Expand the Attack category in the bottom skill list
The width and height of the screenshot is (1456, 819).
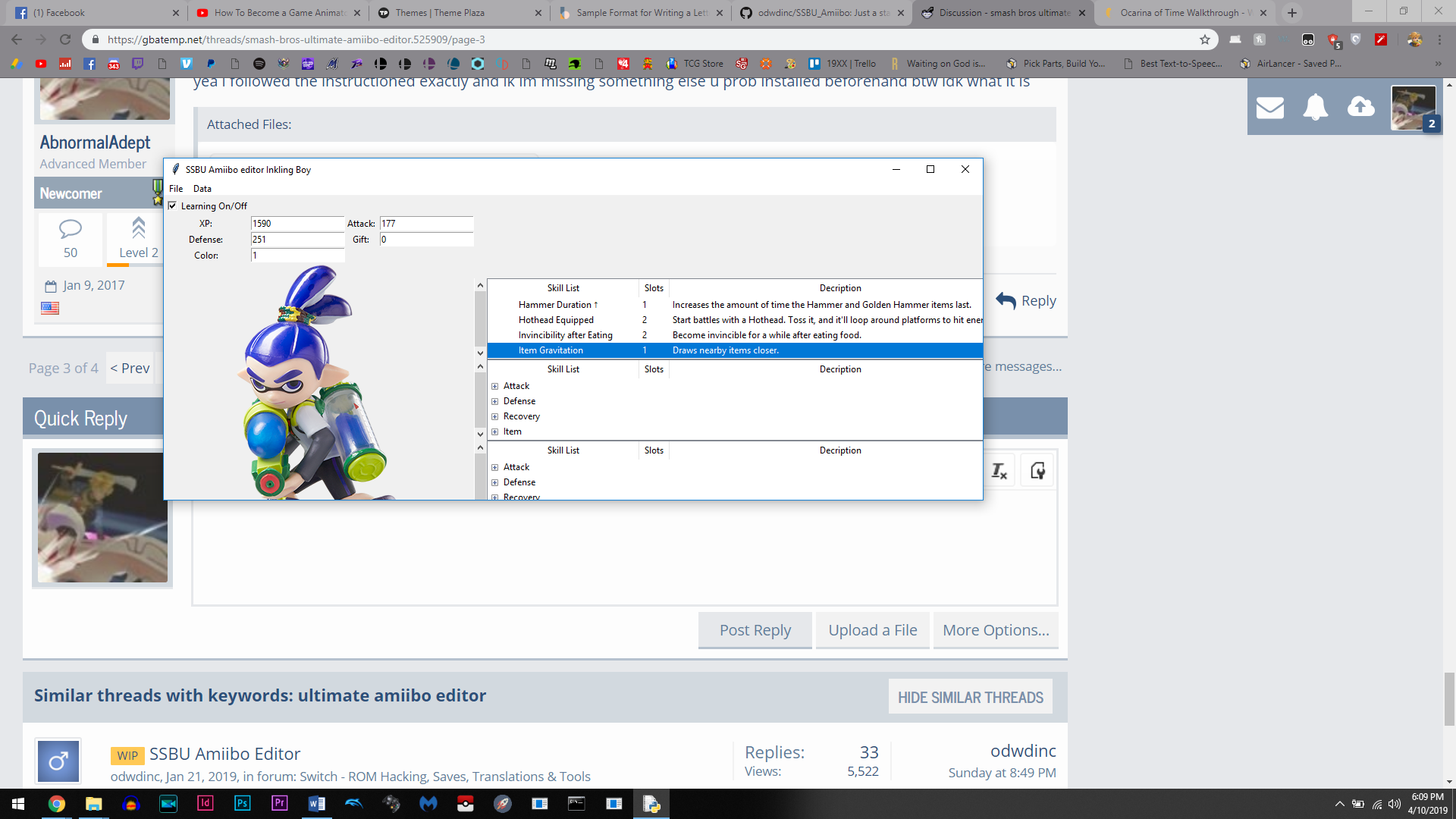[x=495, y=467]
